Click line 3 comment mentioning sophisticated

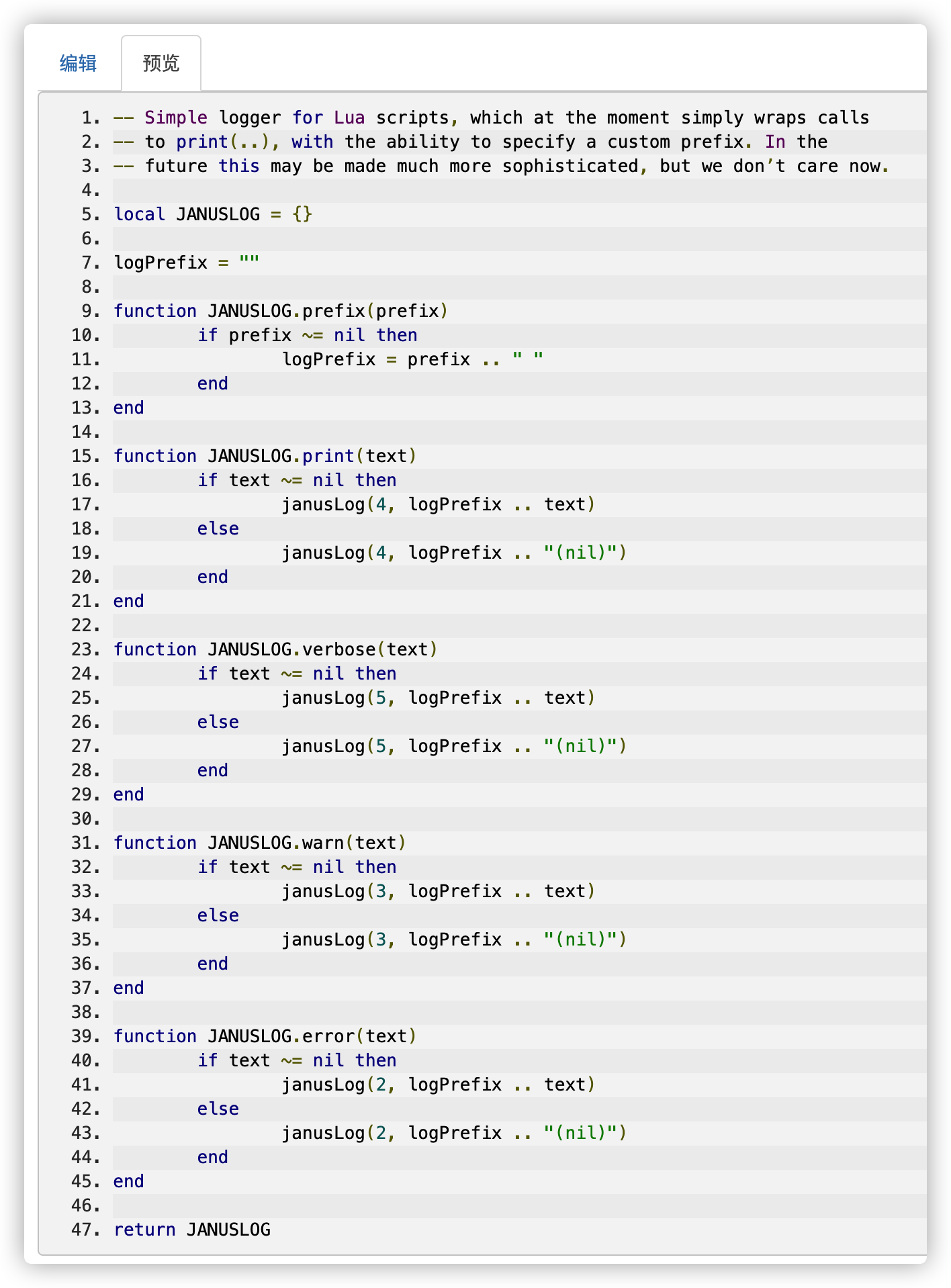(x=501, y=166)
